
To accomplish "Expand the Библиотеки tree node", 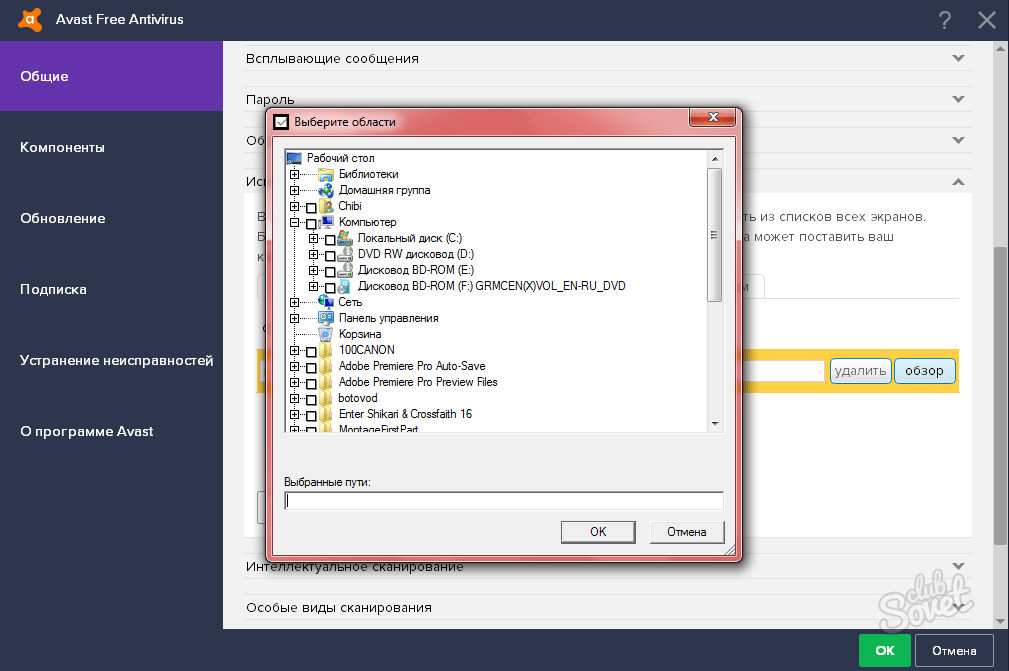I will tap(294, 175).
